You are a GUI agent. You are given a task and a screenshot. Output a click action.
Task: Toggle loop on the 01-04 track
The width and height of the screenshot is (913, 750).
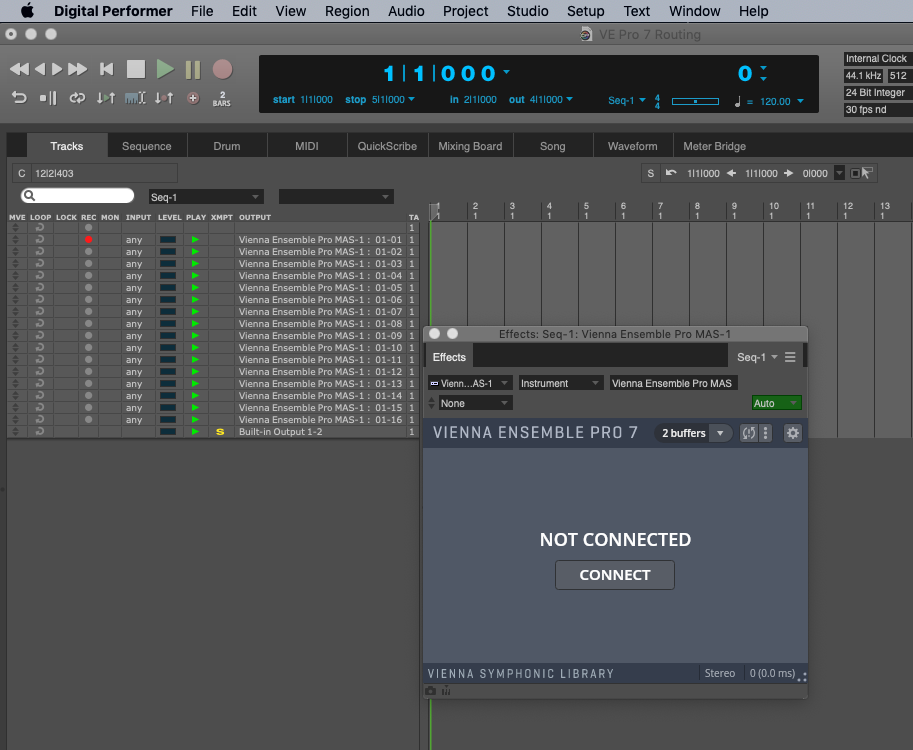pyautogui.click(x=40, y=275)
